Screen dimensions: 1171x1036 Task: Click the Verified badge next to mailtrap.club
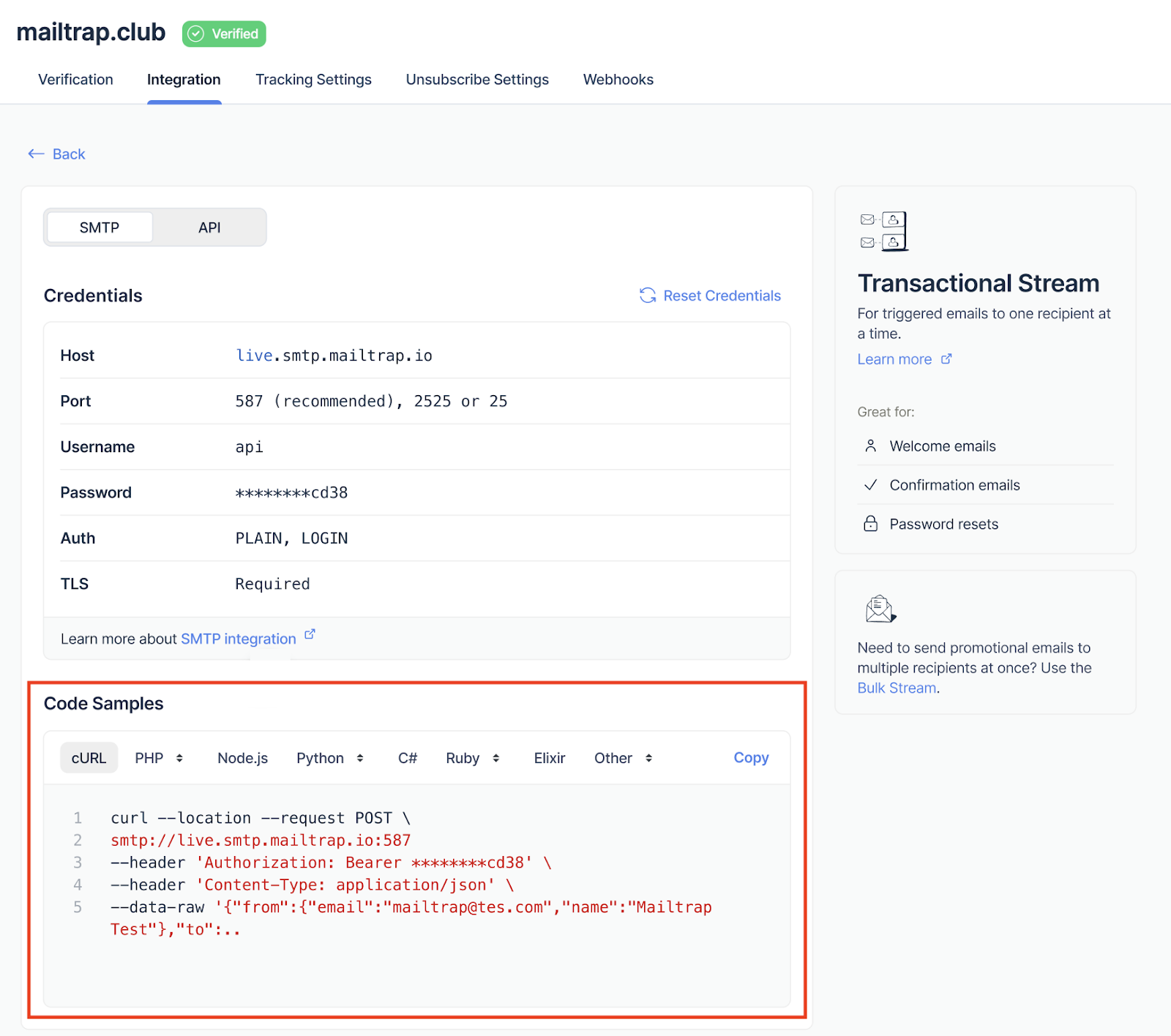click(223, 33)
